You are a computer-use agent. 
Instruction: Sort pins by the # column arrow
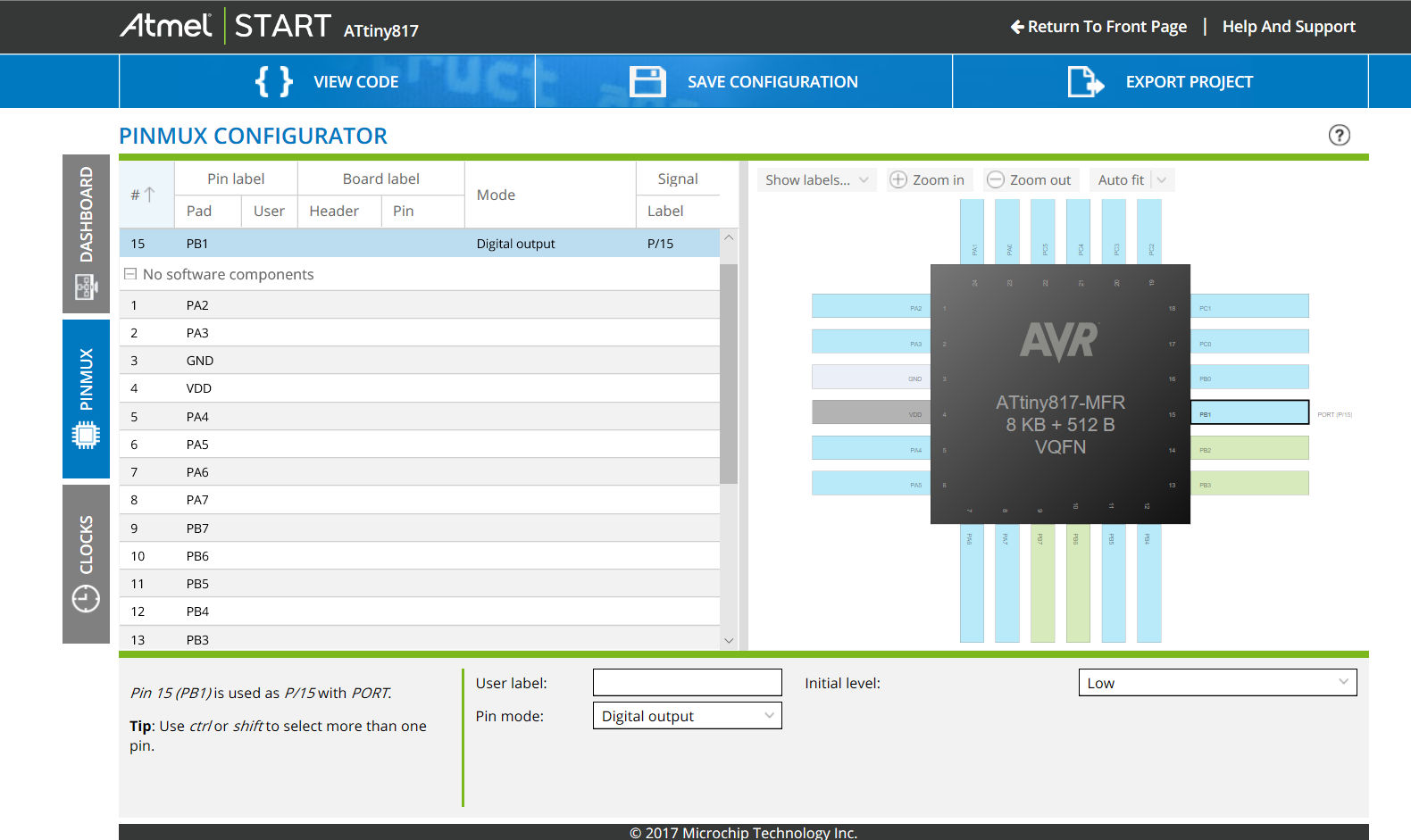[150, 194]
